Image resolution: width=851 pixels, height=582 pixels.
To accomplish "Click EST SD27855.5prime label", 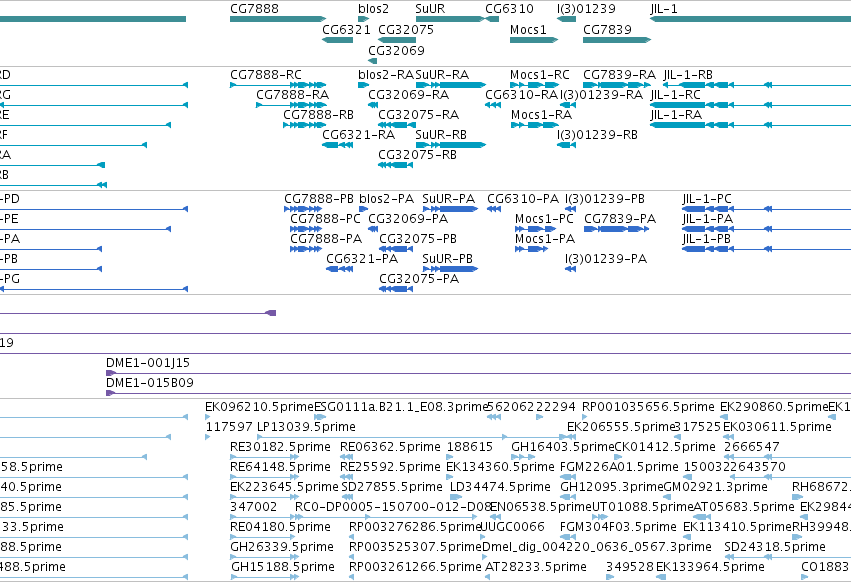I will [x=392, y=487].
